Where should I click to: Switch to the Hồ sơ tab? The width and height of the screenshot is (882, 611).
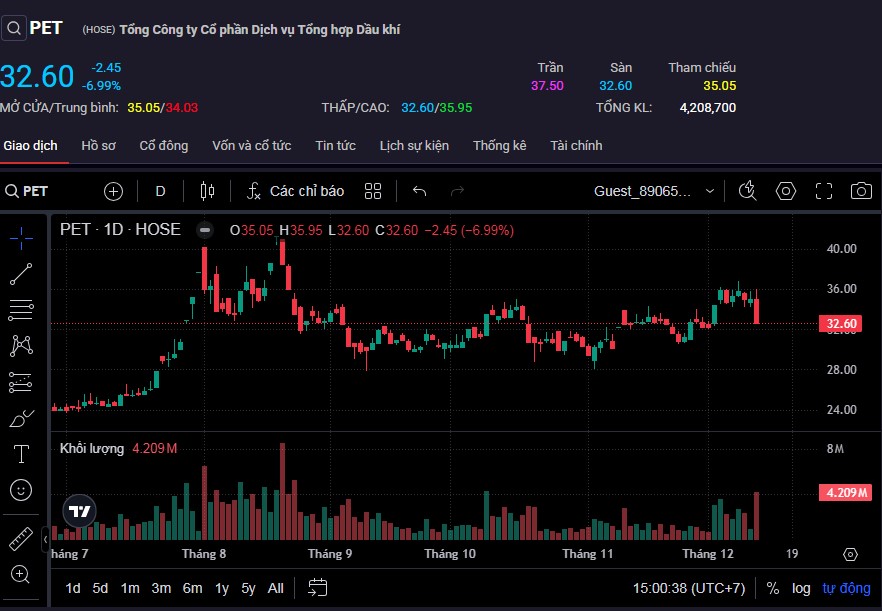[x=98, y=145]
